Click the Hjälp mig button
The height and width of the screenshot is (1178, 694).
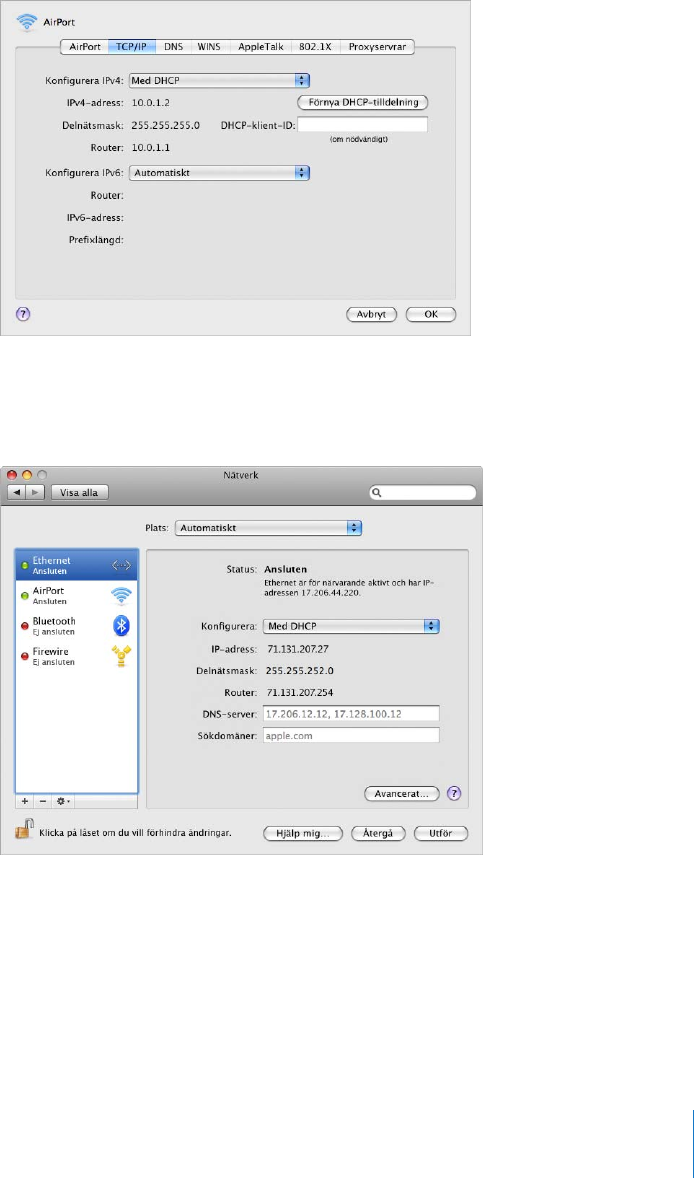coord(303,833)
